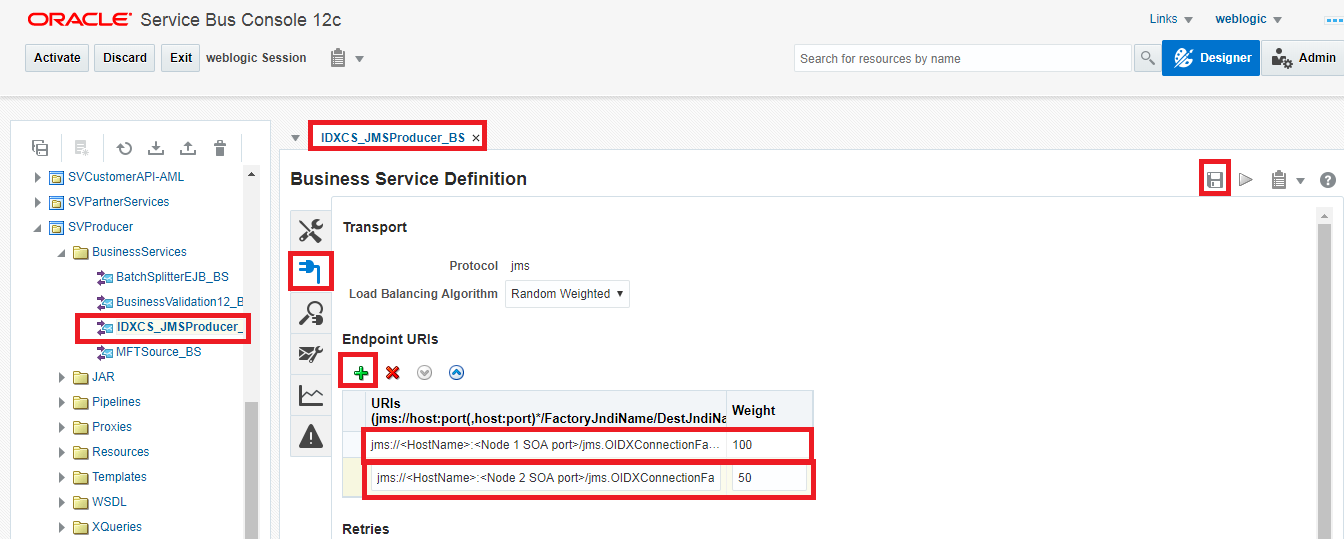Click the refresh tree icon
The image size is (1344, 539).
(x=124, y=148)
